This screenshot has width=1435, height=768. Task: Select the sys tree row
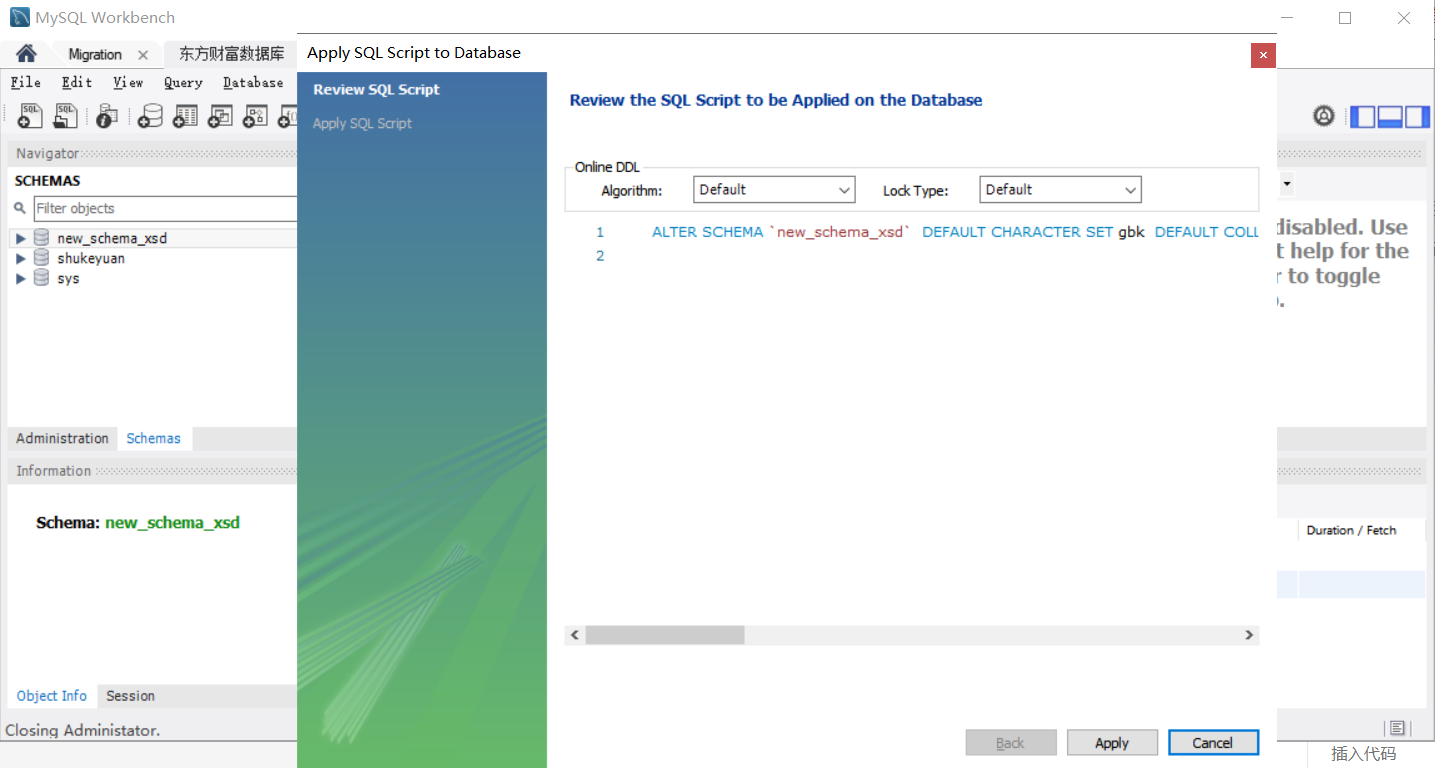tap(154, 278)
